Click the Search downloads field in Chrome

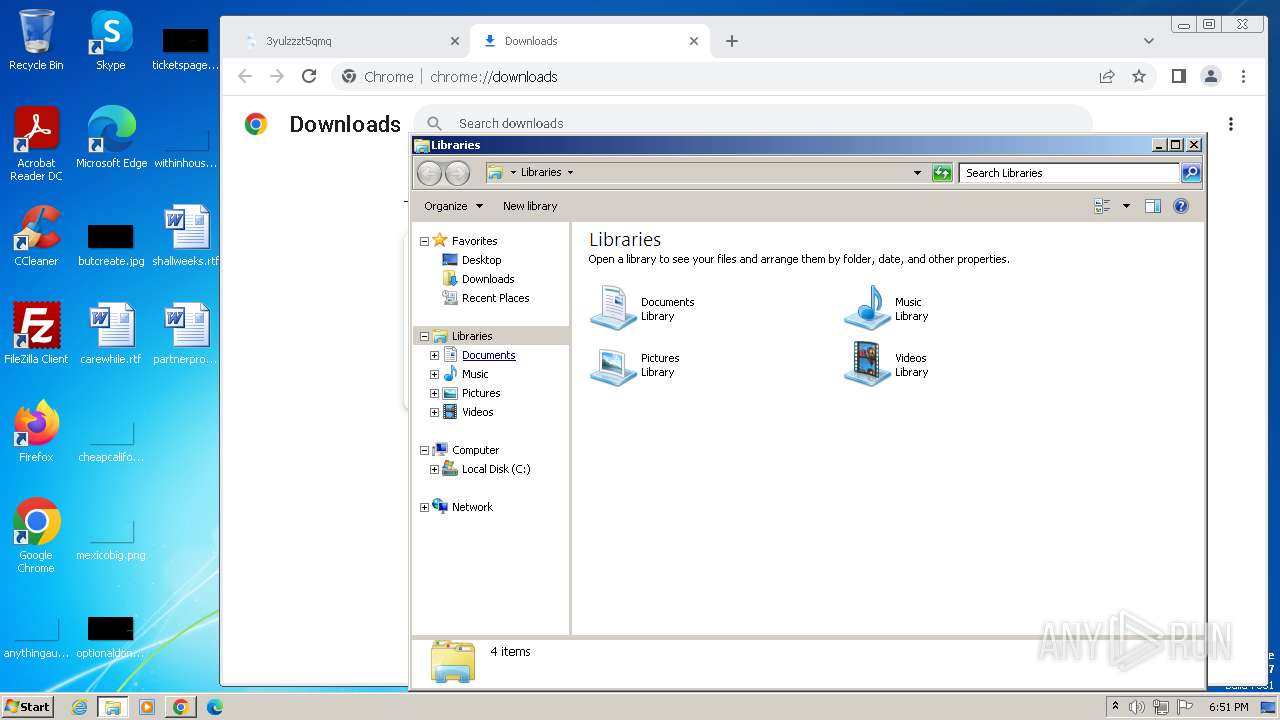(x=755, y=123)
